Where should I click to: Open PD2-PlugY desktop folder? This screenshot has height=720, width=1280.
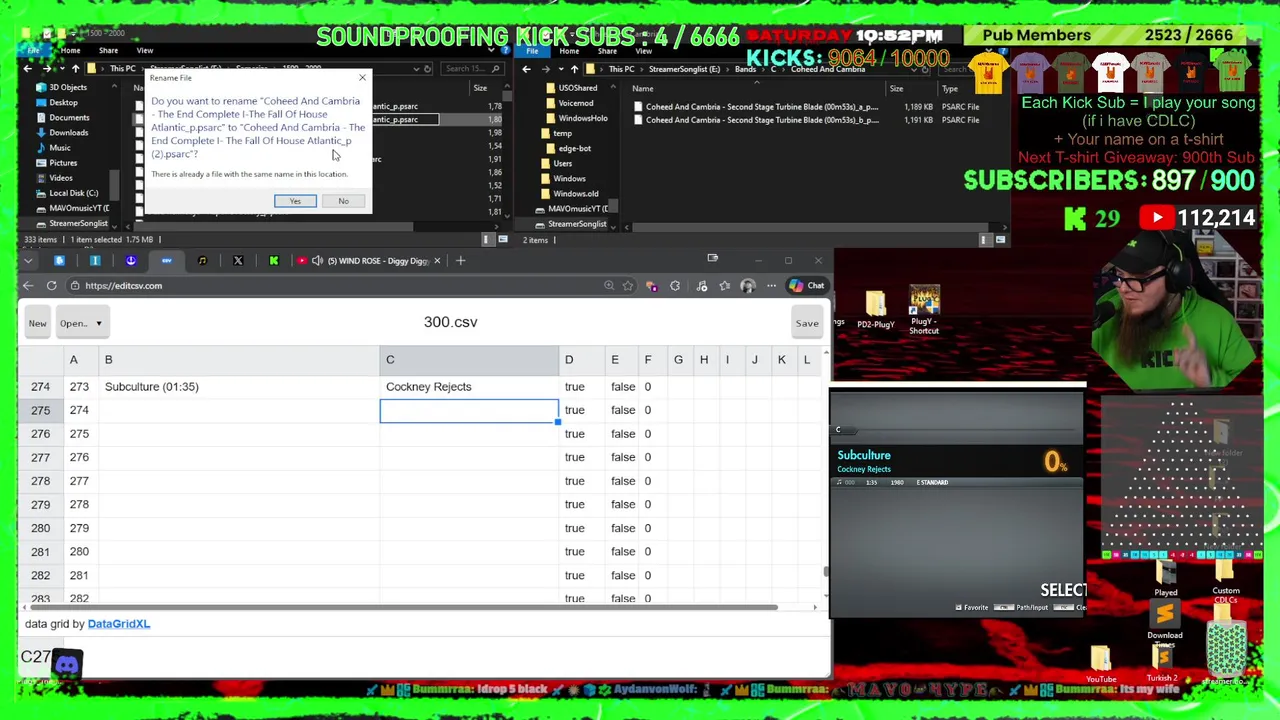point(875,309)
